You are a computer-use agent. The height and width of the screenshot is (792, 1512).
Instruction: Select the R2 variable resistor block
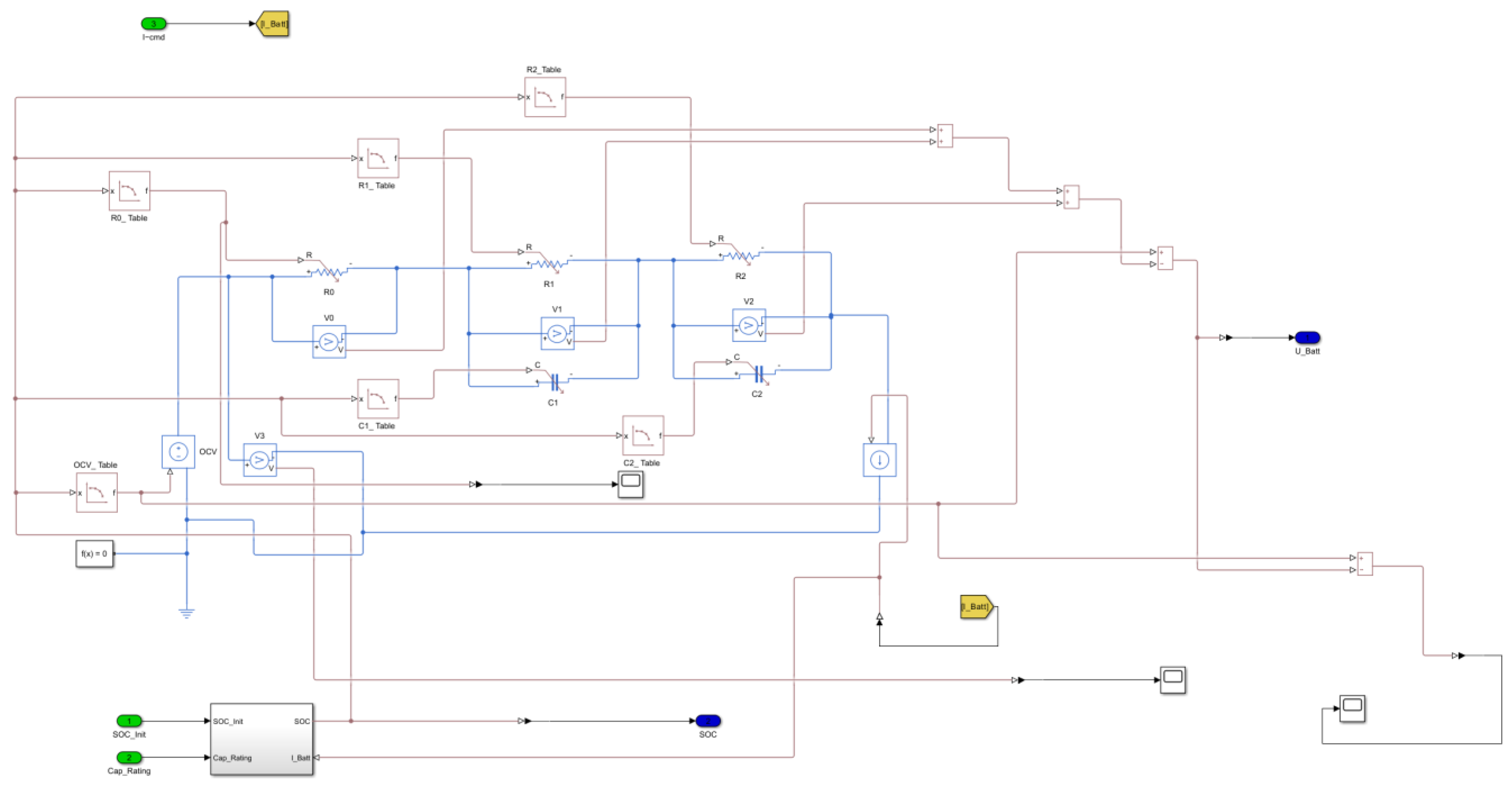pyautogui.click(x=742, y=256)
